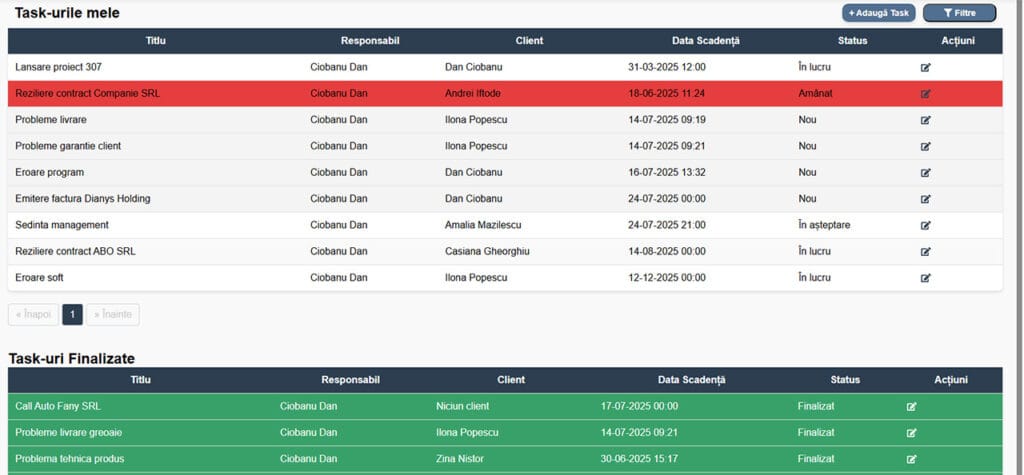The image size is (1024, 475).
Task: Click the Task-uri Finalizate heading
Action: click(x=72, y=359)
